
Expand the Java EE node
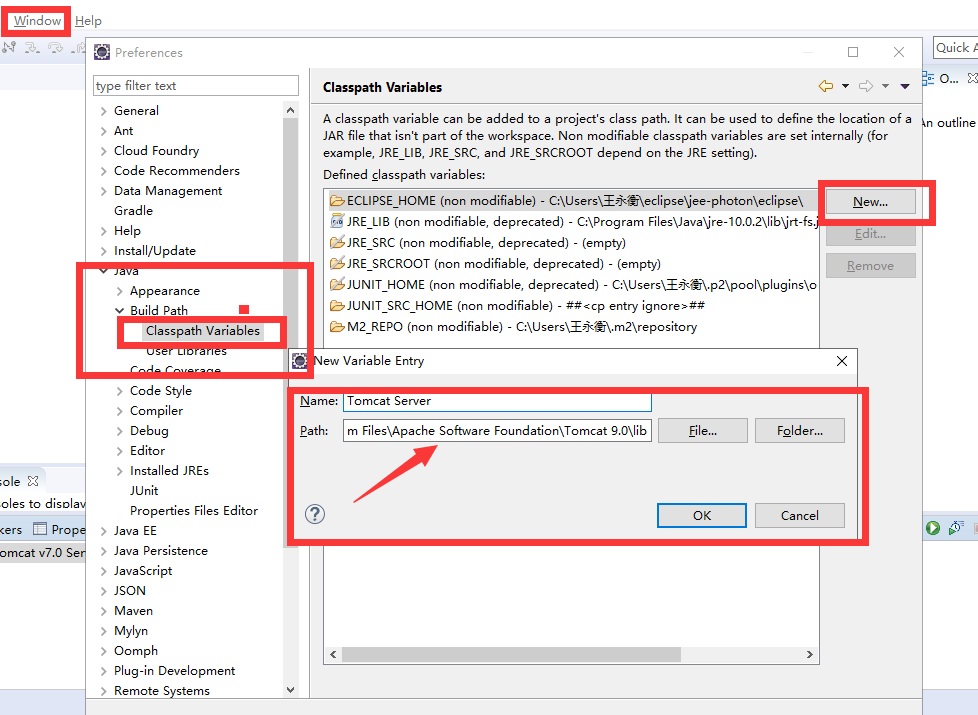tap(104, 531)
